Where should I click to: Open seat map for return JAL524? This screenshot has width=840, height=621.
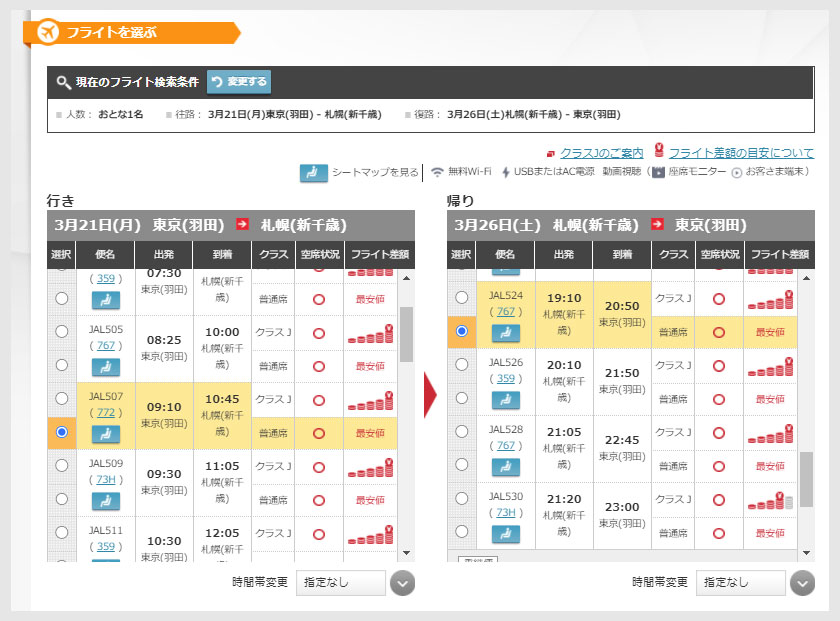pyautogui.click(x=506, y=333)
